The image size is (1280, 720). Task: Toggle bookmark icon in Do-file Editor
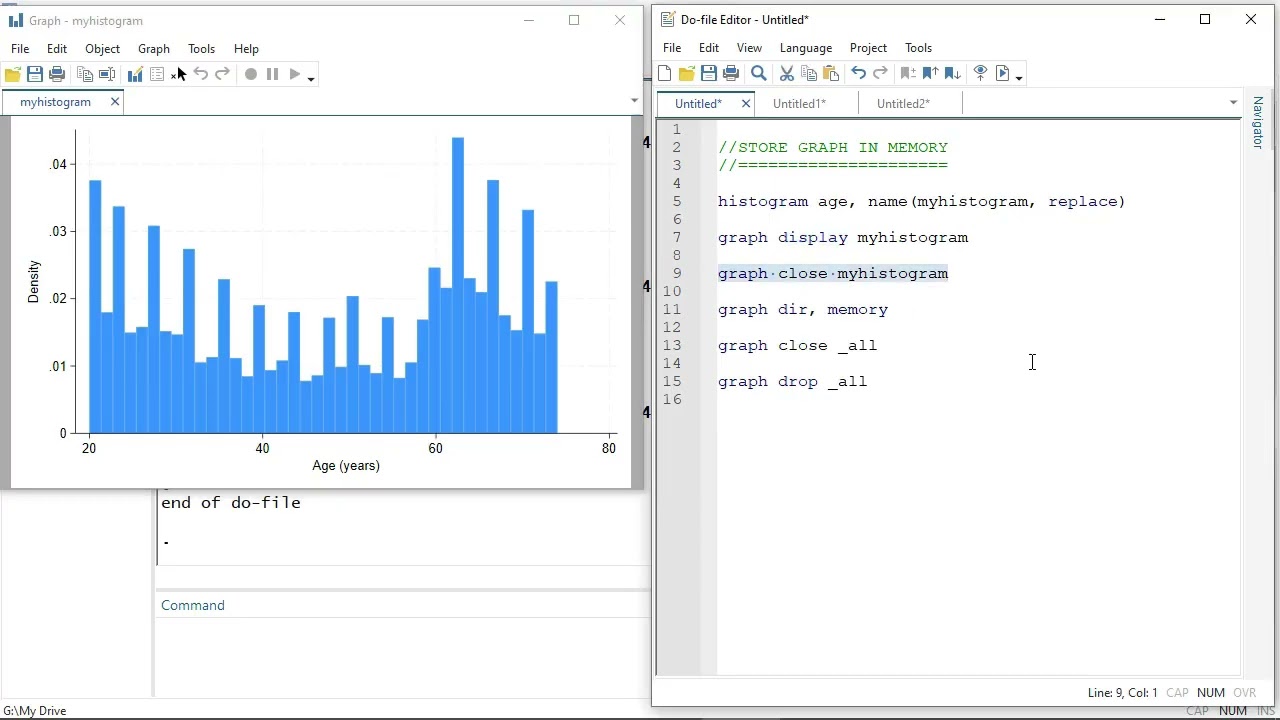908,73
